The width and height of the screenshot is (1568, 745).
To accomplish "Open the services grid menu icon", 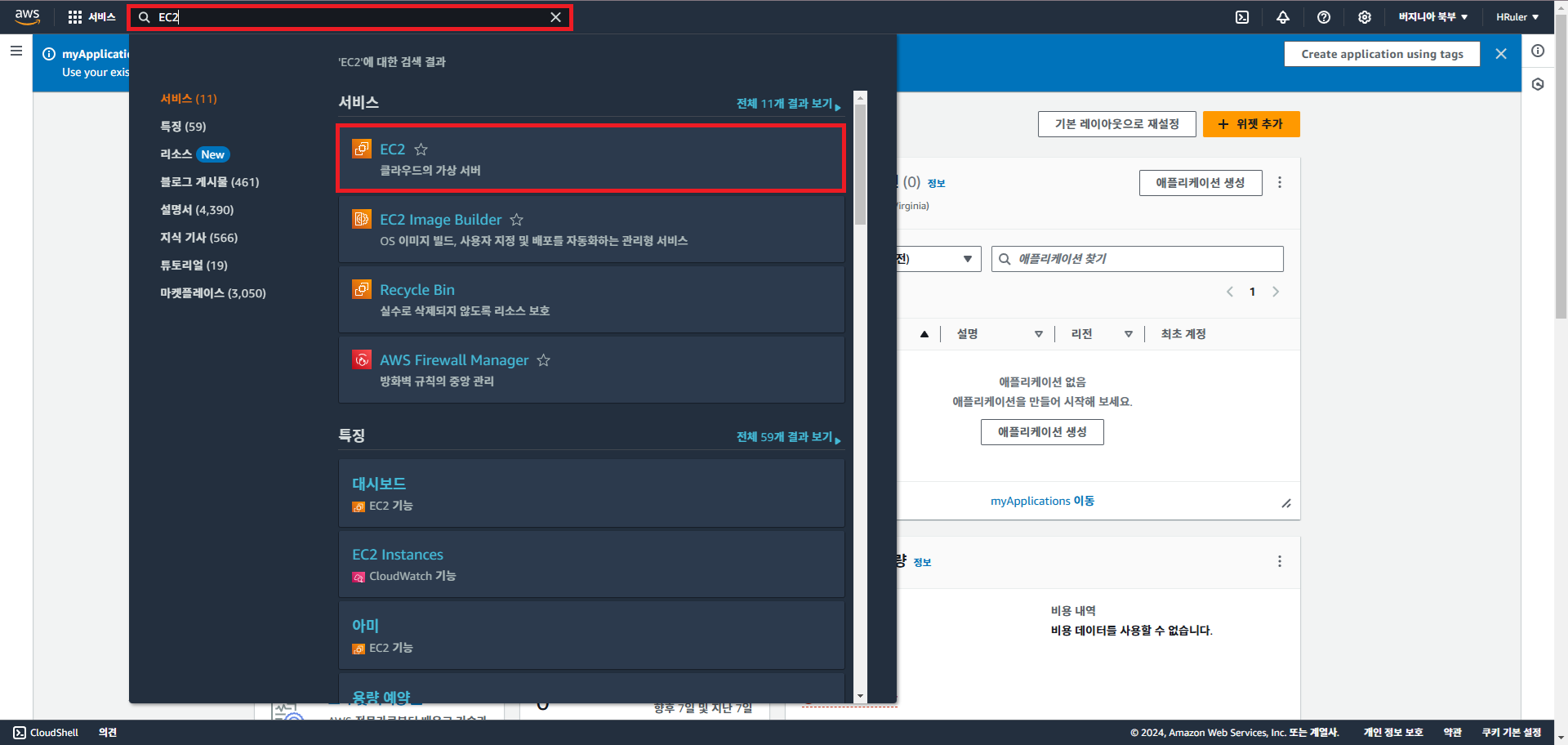I will click(75, 17).
